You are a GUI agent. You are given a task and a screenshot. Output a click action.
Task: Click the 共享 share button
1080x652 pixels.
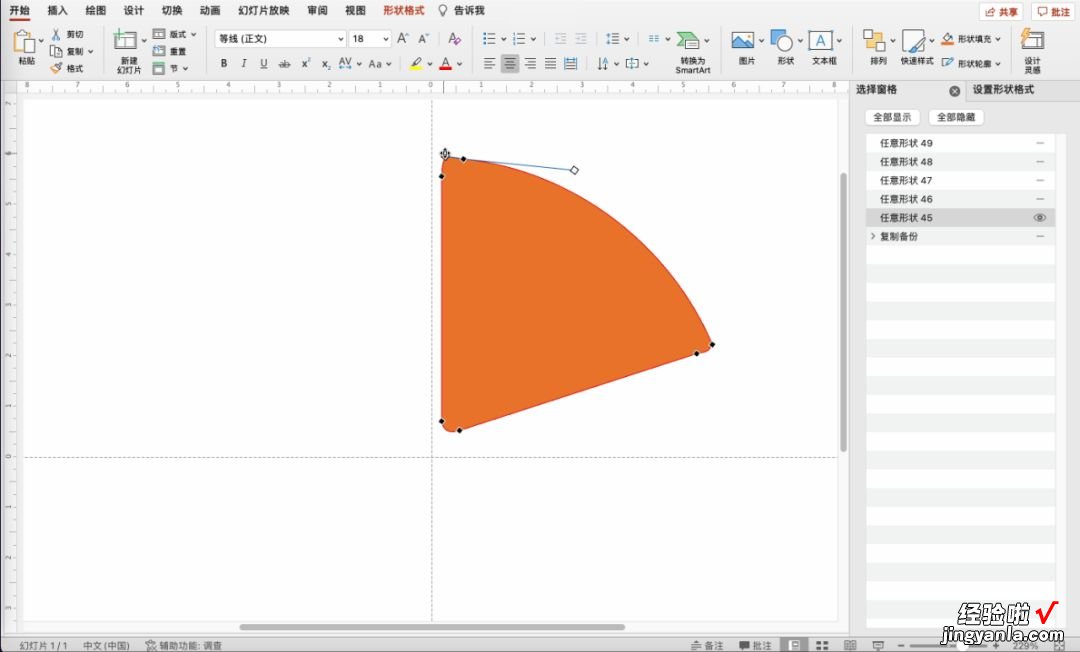tap(1001, 12)
